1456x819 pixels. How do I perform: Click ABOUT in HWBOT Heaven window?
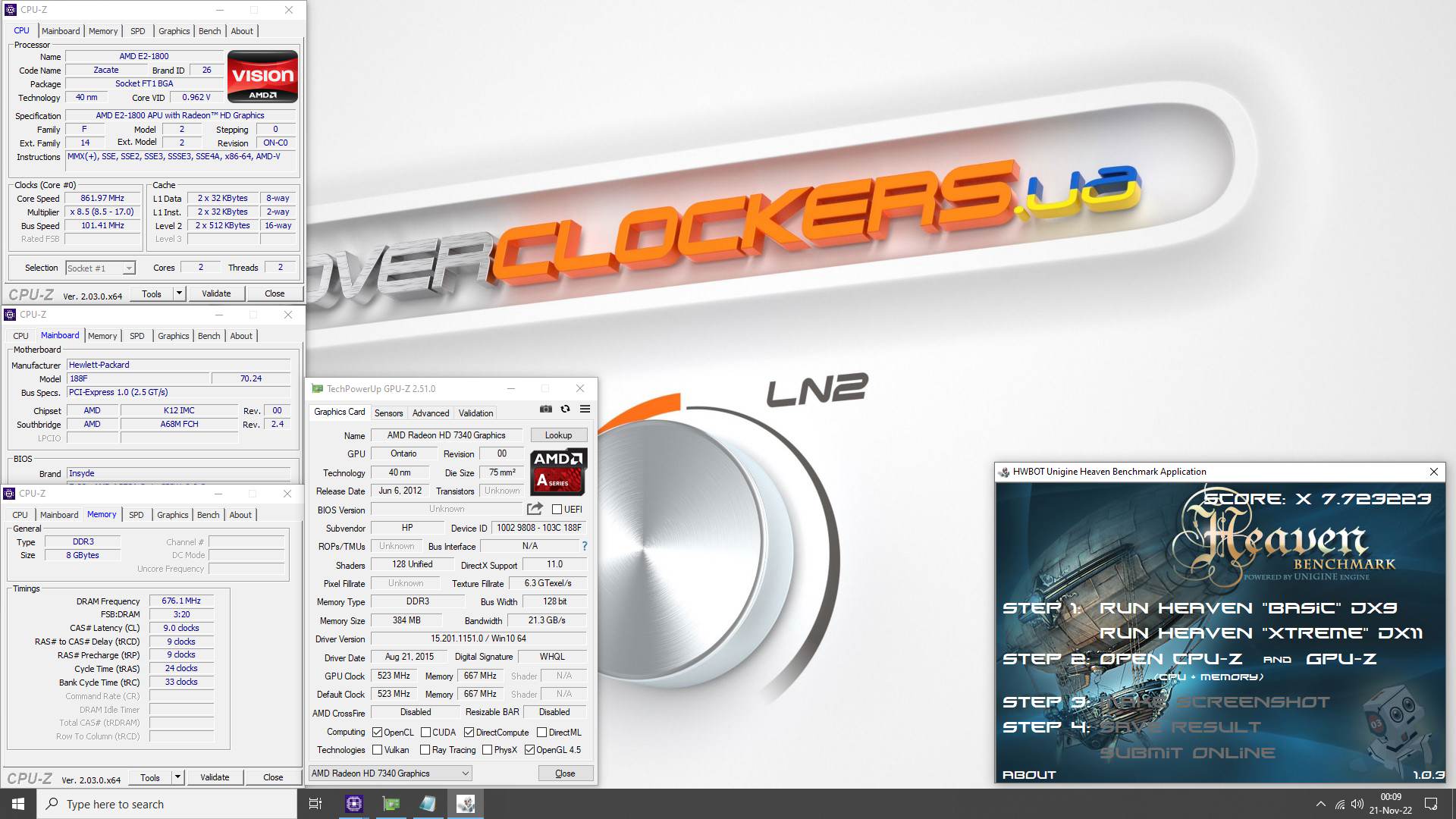[1029, 775]
